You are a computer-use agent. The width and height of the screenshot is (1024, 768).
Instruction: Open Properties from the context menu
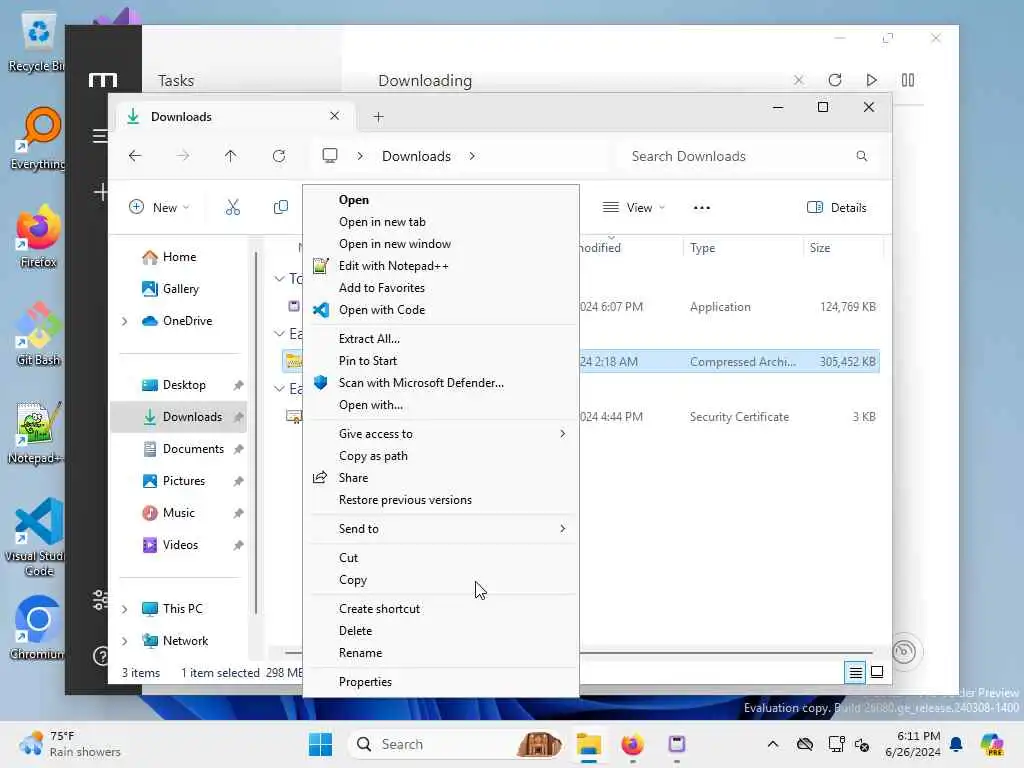click(365, 682)
